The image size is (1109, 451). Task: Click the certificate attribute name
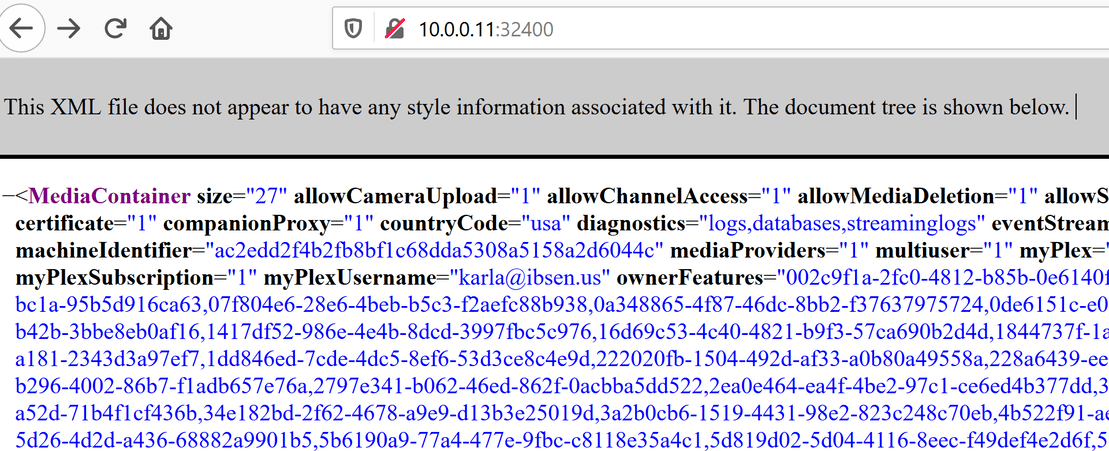pos(64,223)
